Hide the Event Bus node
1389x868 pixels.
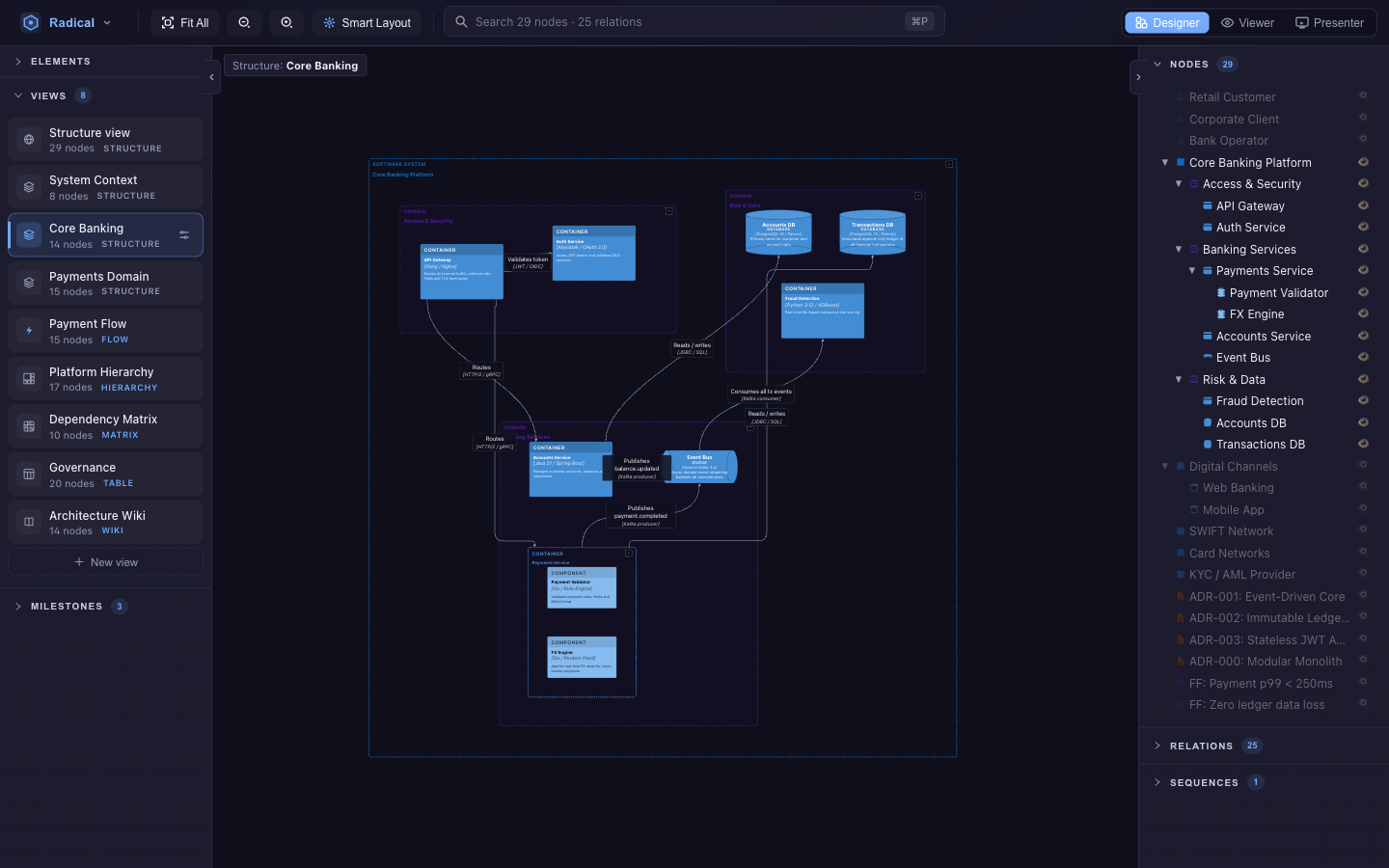(x=1363, y=357)
